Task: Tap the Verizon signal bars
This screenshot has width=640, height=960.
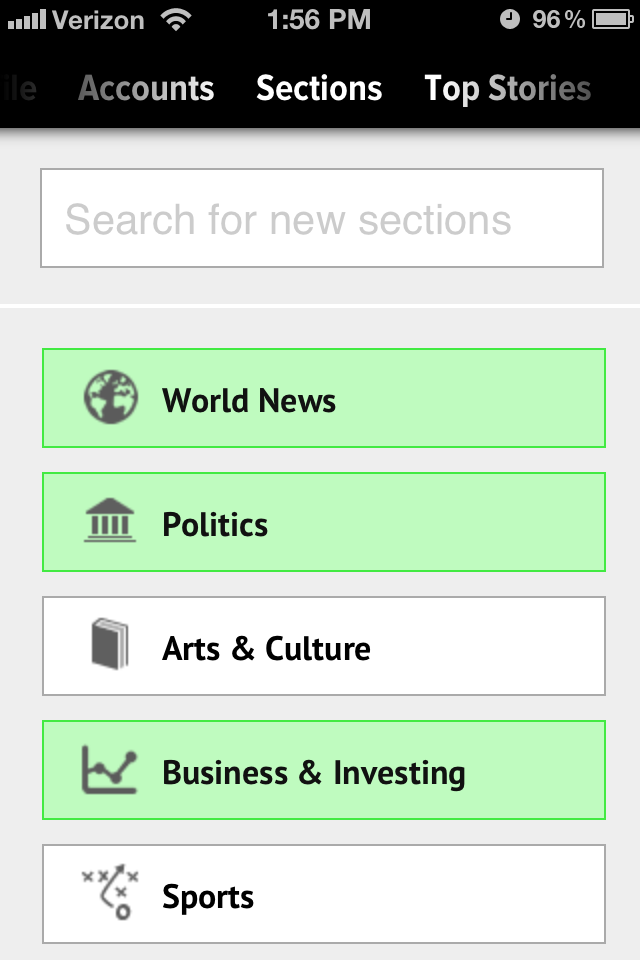Action: (x=27, y=20)
